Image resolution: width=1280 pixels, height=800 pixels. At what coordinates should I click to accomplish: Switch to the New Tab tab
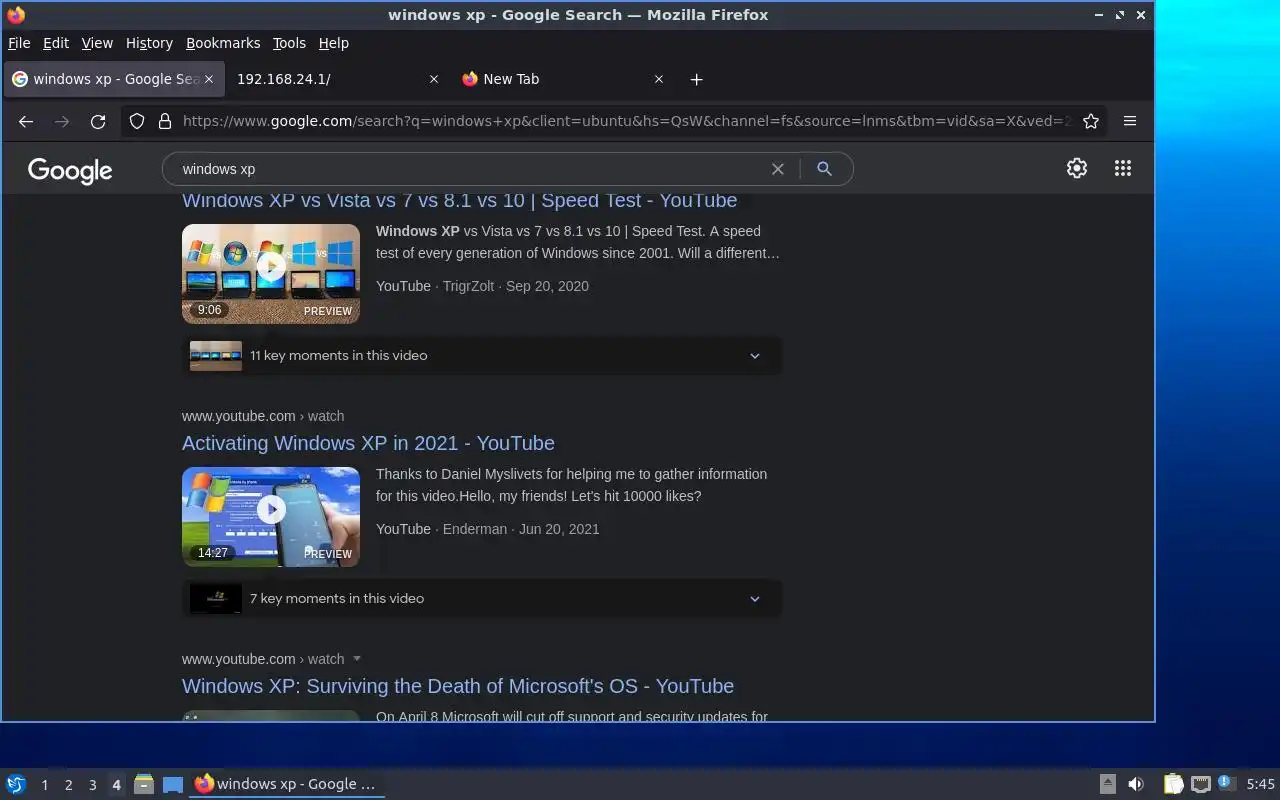coord(563,79)
